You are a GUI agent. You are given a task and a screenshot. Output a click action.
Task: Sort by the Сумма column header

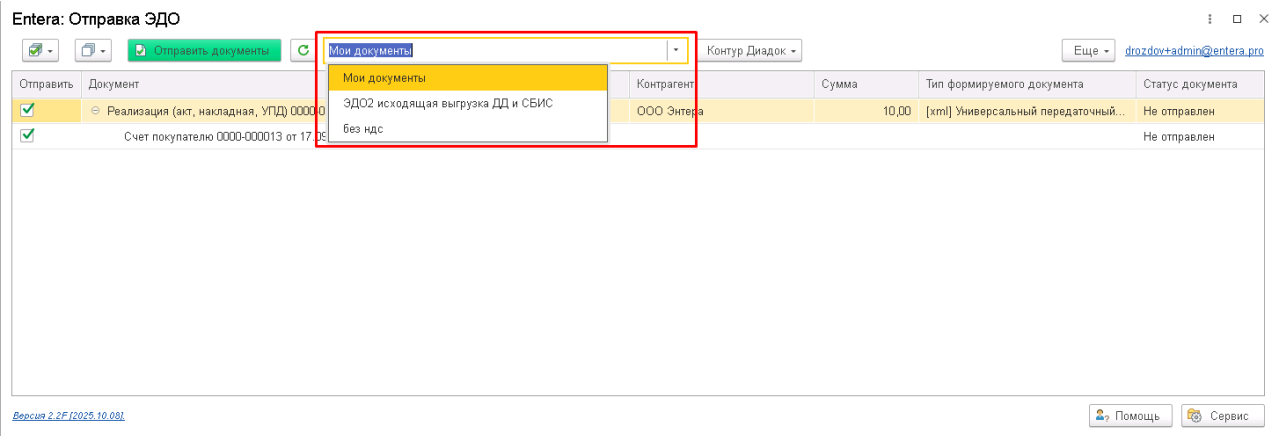coord(865,84)
